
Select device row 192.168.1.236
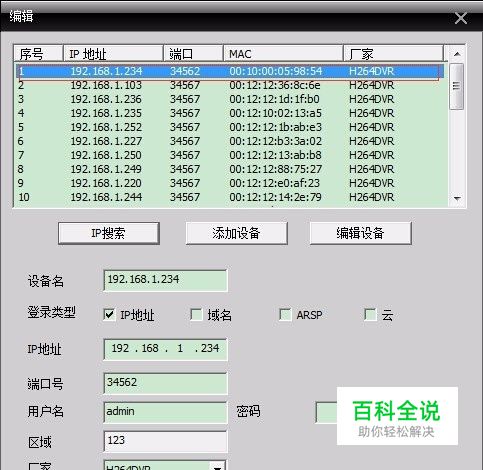point(230,99)
